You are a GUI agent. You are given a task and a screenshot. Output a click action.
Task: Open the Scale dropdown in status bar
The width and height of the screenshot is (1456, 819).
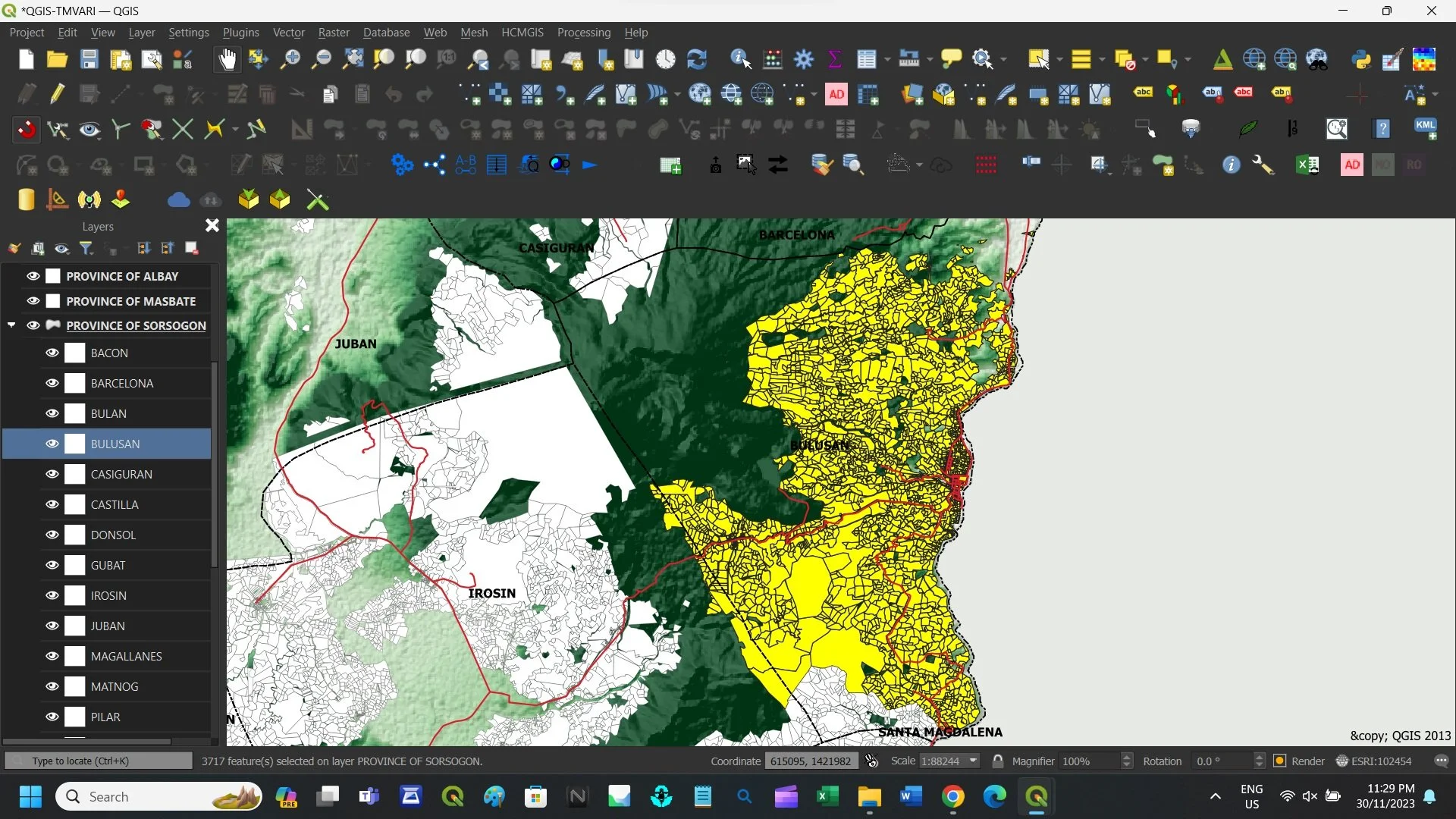[x=974, y=761]
